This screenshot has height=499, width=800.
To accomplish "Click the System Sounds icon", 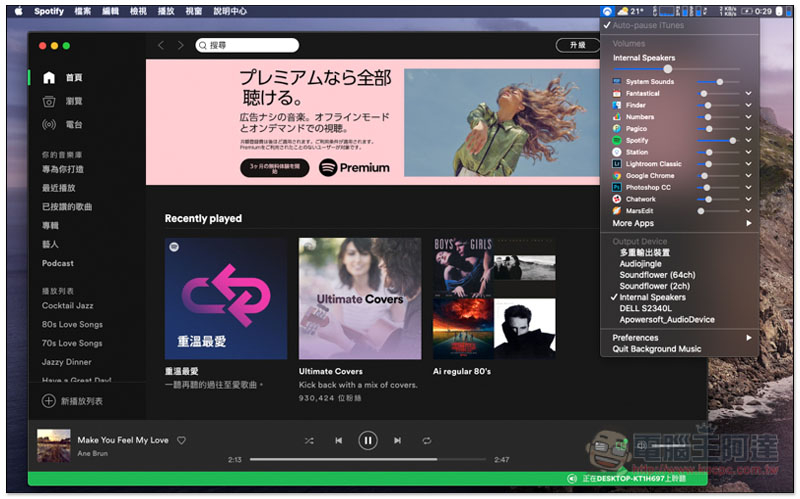I will coord(617,82).
